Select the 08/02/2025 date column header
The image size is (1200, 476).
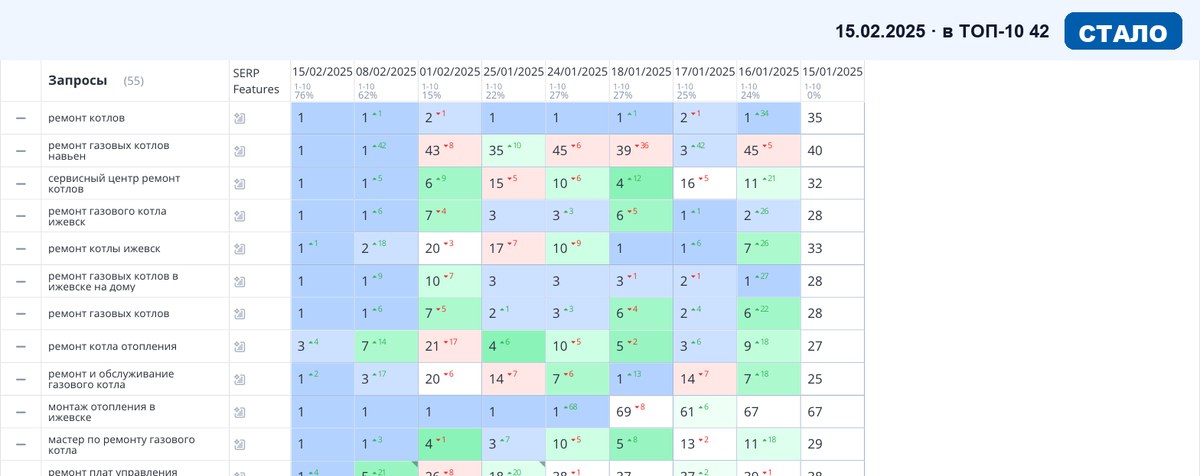386,72
